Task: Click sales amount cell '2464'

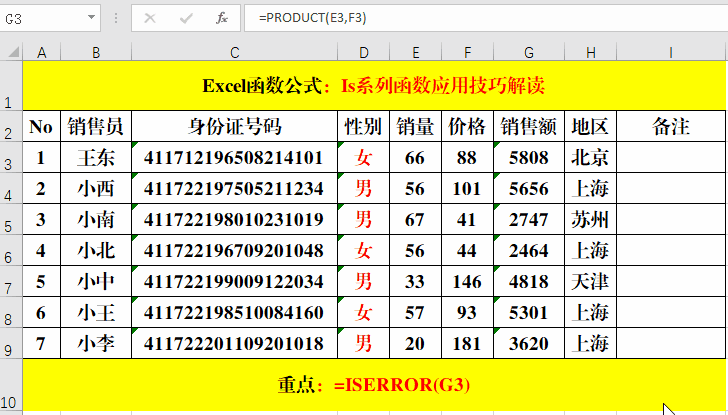Action: [x=529, y=251]
